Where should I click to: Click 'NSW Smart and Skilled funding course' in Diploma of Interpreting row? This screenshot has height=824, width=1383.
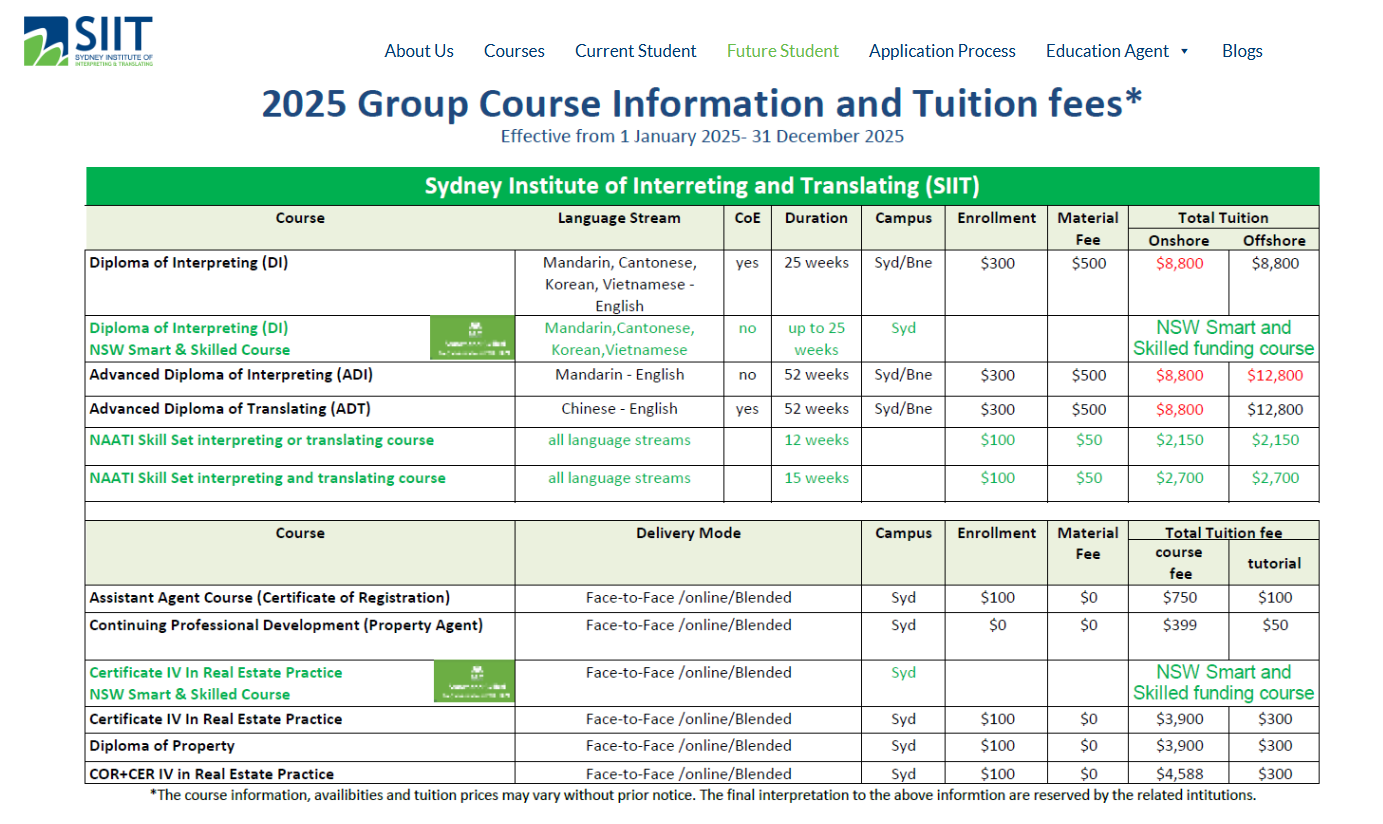click(1223, 338)
